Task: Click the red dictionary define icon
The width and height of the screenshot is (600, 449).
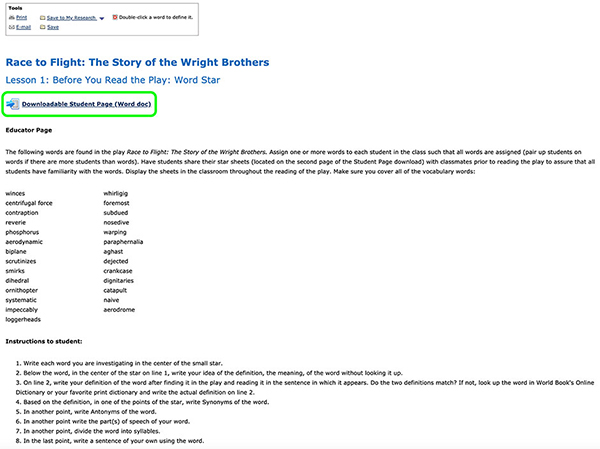Action: pos(114,17)
